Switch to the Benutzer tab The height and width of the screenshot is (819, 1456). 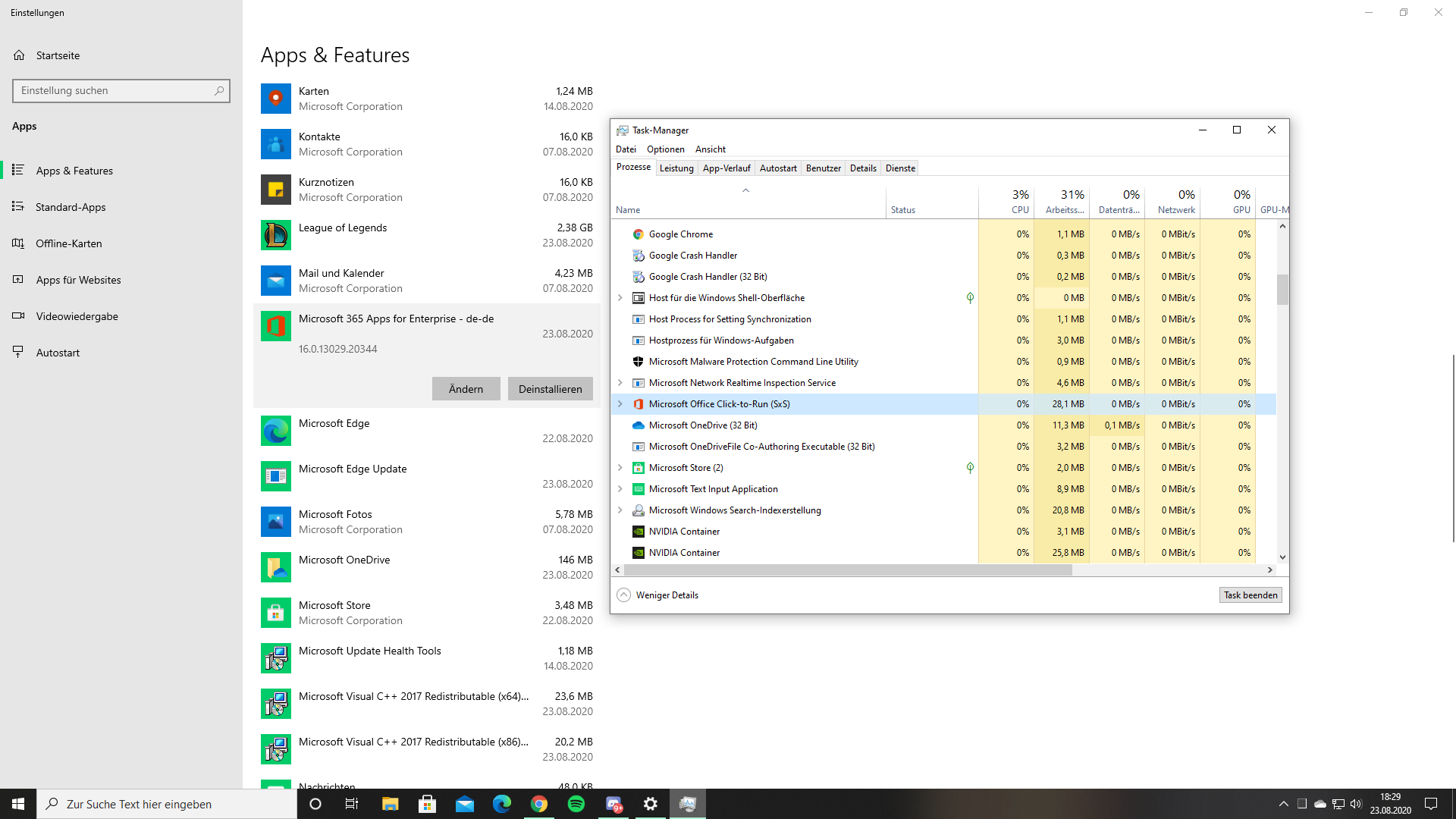824,168
